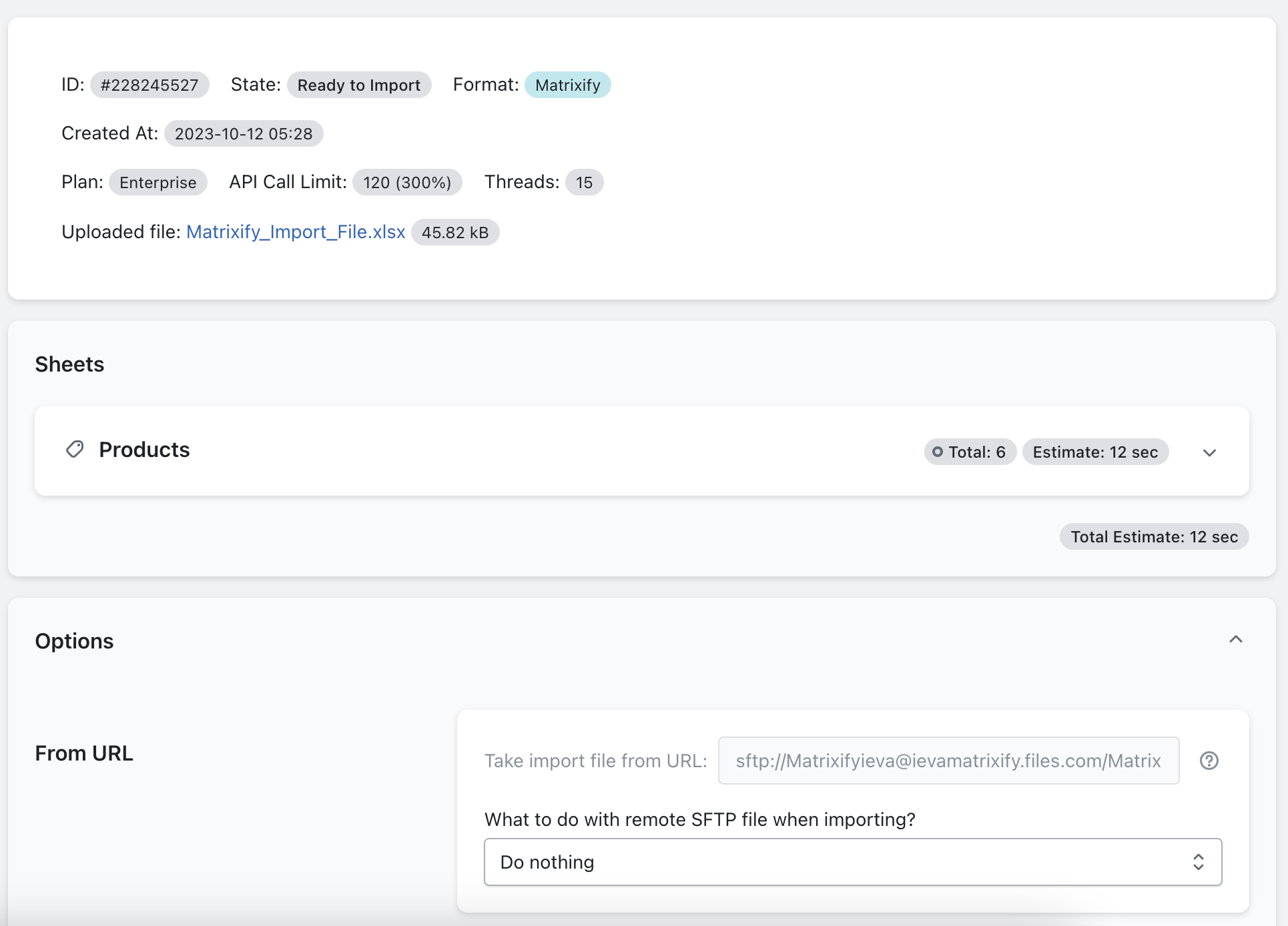The image size is (1288, 926).
Task: Open the remote SFTP file action dropdown
Action: tap(852, 862)
